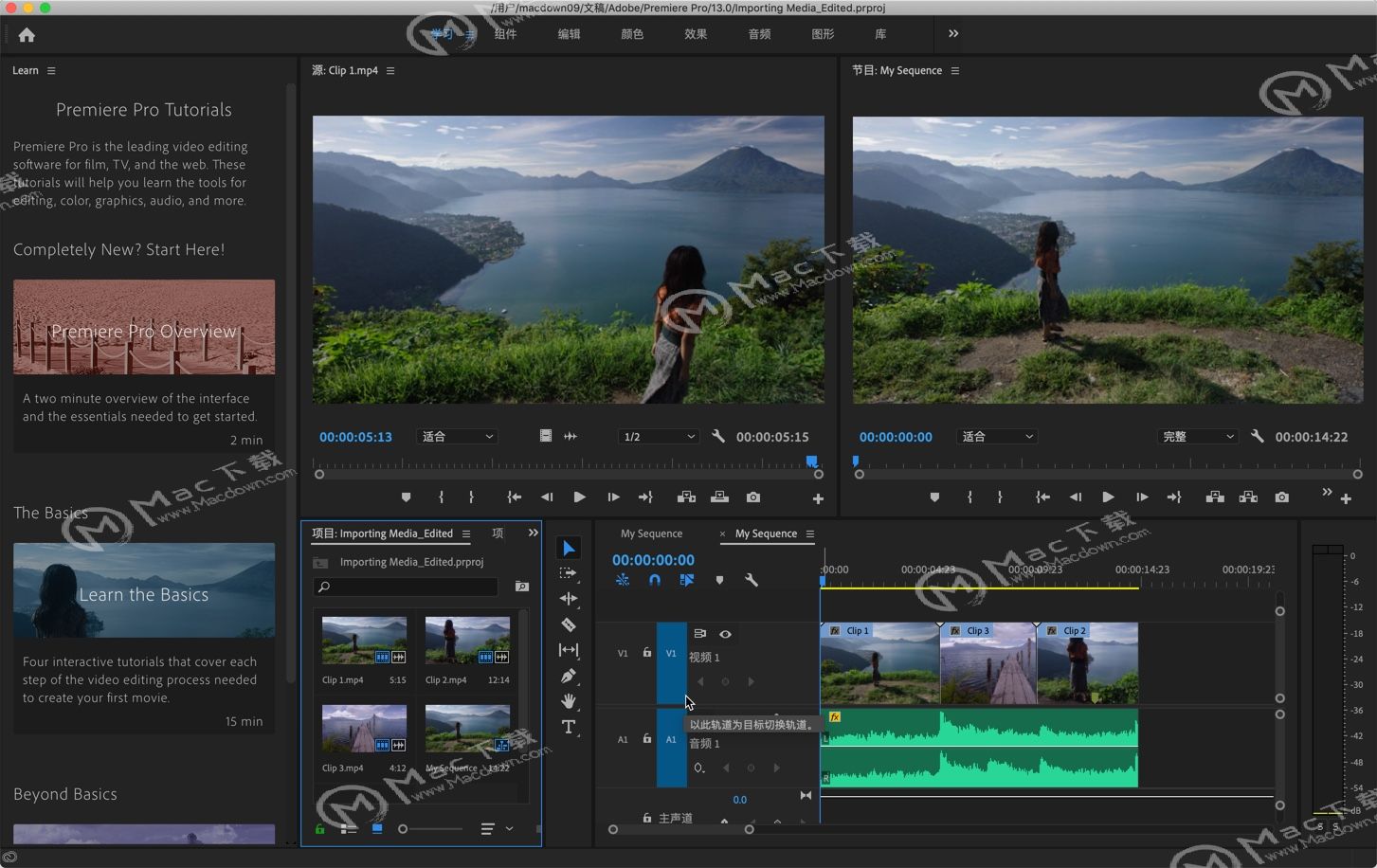Open Learn the Basics tutorial card

point(144,638)
